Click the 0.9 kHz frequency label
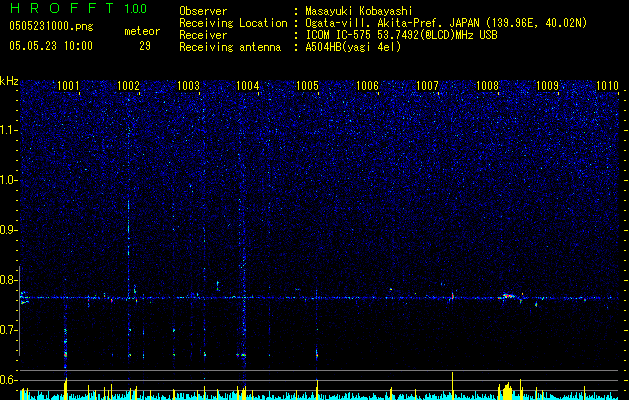The image size is (629, 400). pos(8,230)
